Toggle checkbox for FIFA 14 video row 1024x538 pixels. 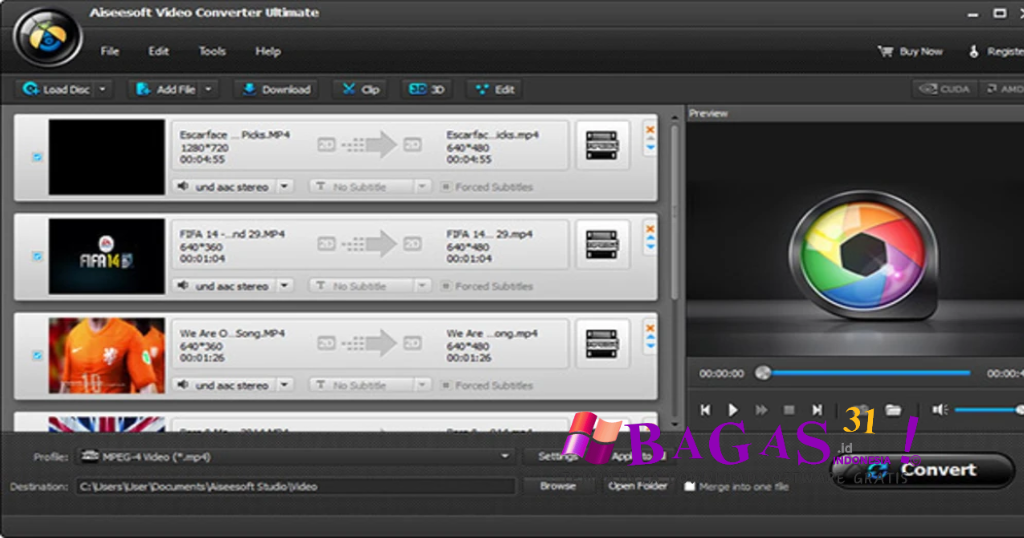[x=37, y=256]
